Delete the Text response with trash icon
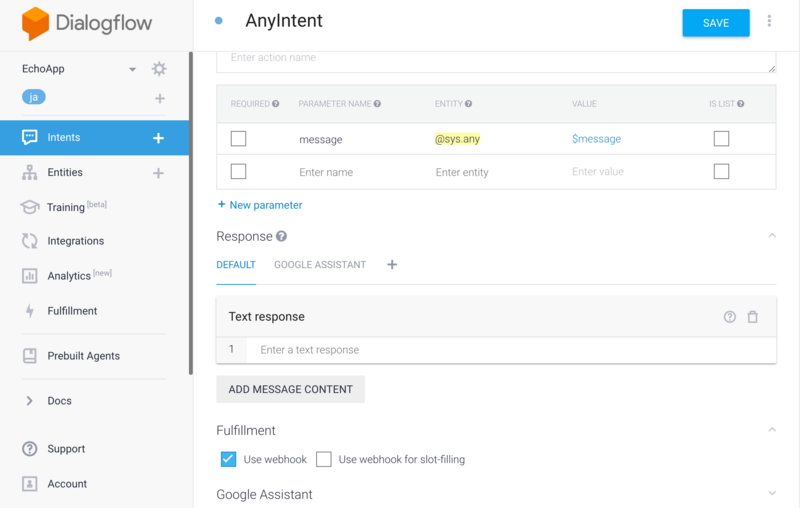The width and height of the screenshot is (800, 508). pos(753,317)
